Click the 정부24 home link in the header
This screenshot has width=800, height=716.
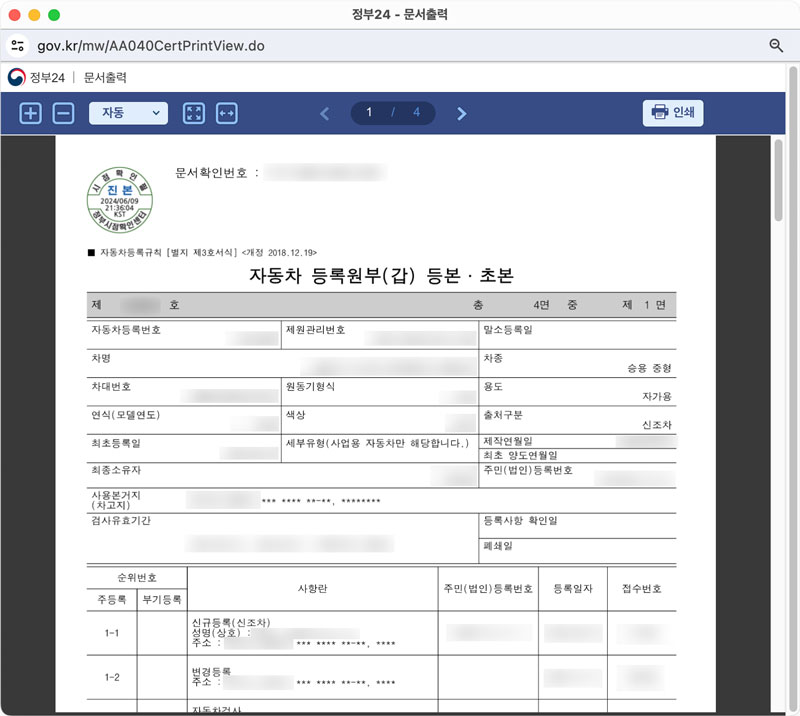[48, 76]
